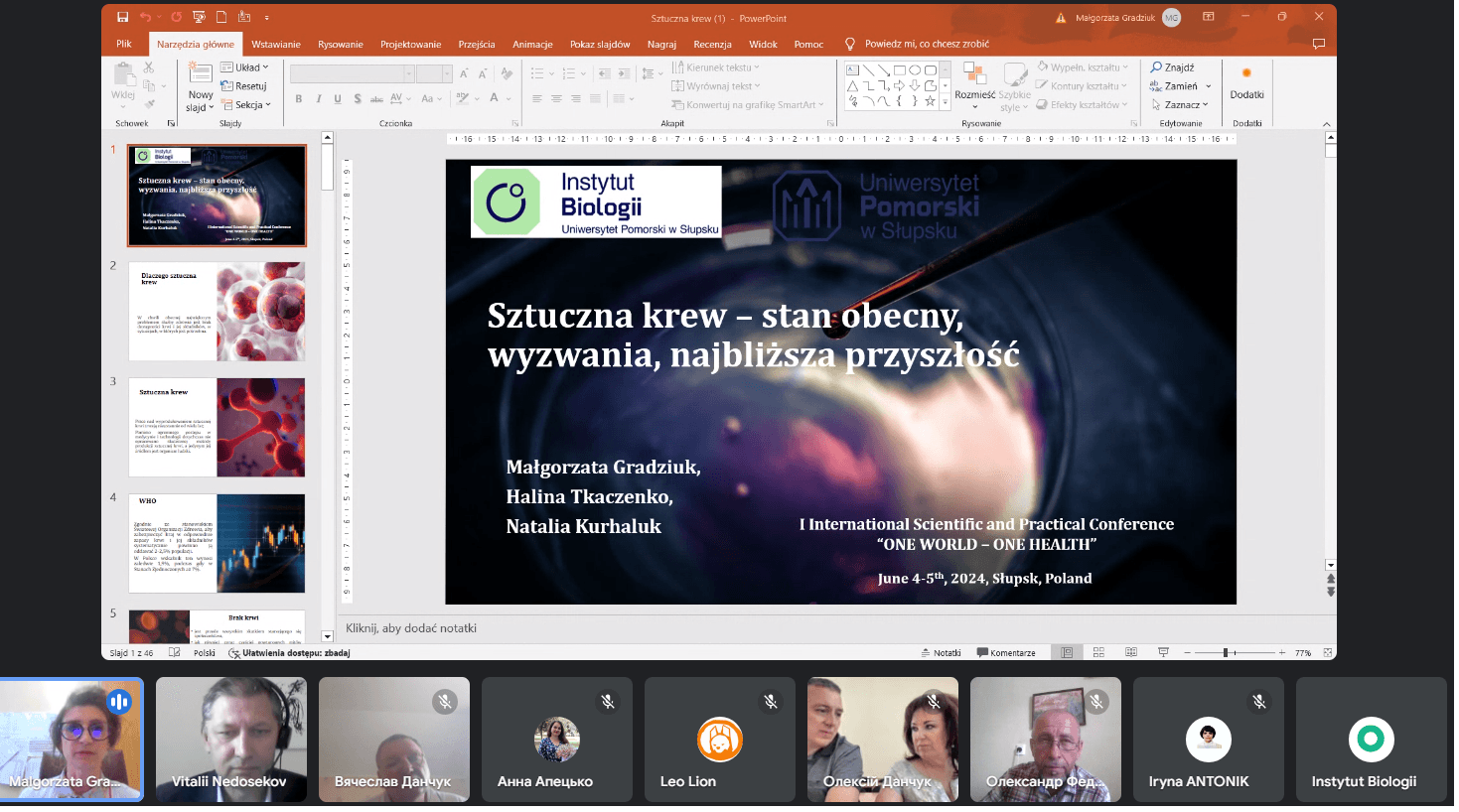Toggle Align text right
The height and width of the screenshot is (812, 1459).
[576, 99]
